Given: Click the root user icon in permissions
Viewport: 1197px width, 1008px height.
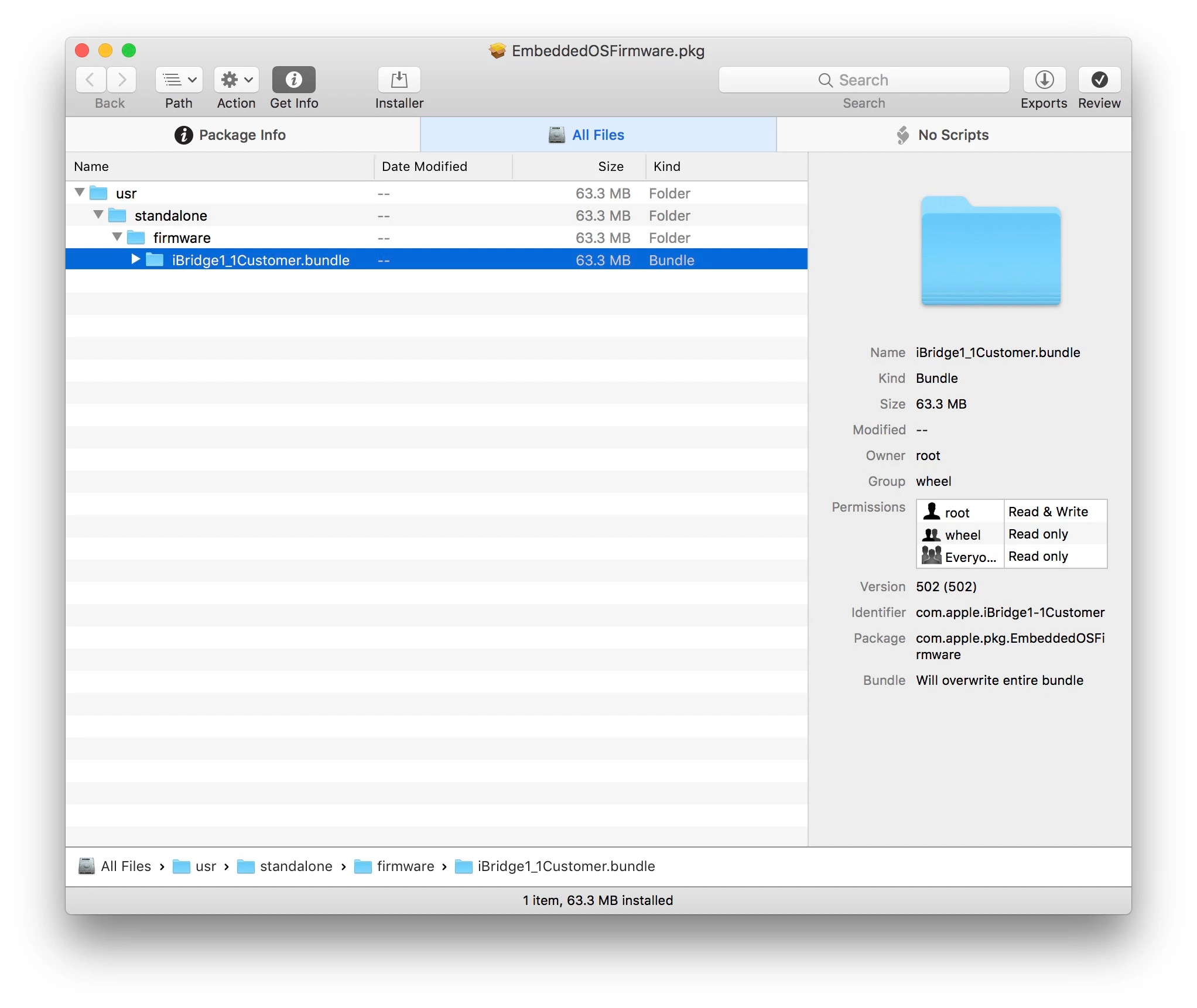Looking at the screenshot, I should click(931, 511).
